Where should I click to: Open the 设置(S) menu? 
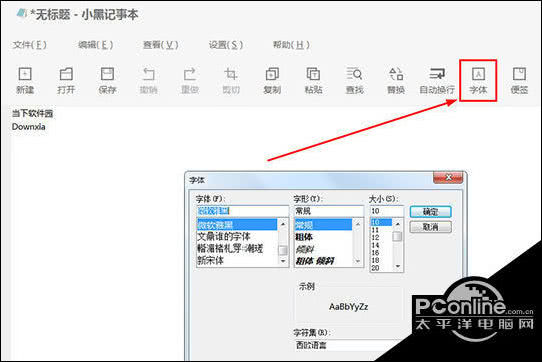226,45
